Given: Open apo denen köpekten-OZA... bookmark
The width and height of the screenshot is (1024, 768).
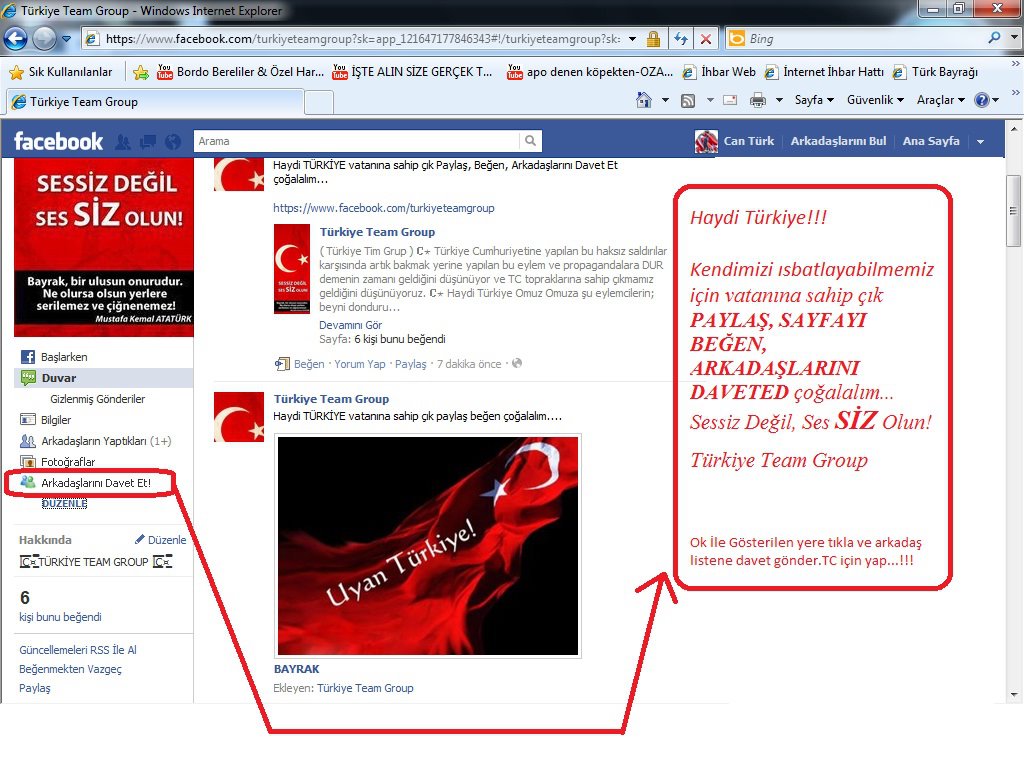Looking at the screenshot, I should (590, 72).
